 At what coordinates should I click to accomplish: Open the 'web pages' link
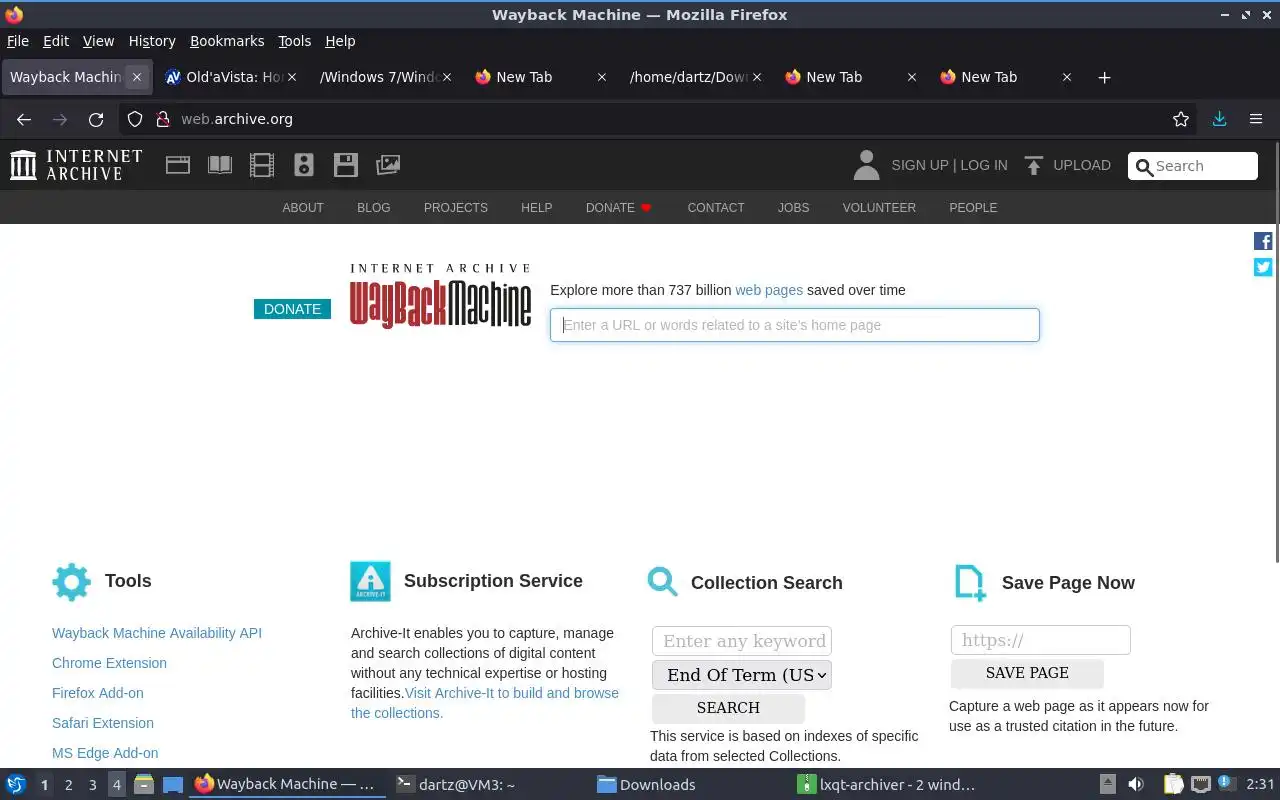click(x=769, y=290)
